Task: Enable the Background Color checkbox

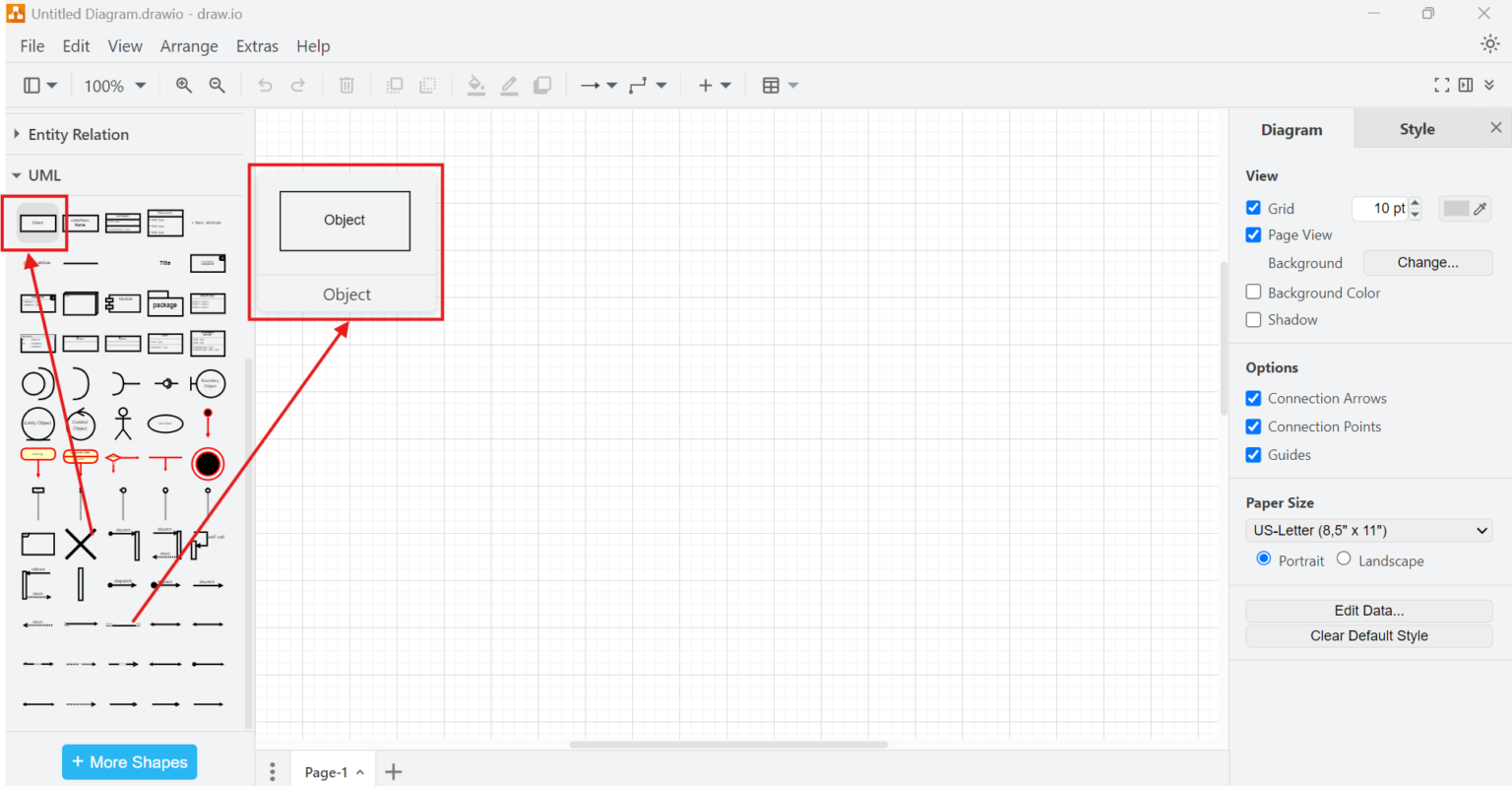Action: point(1253,292)
